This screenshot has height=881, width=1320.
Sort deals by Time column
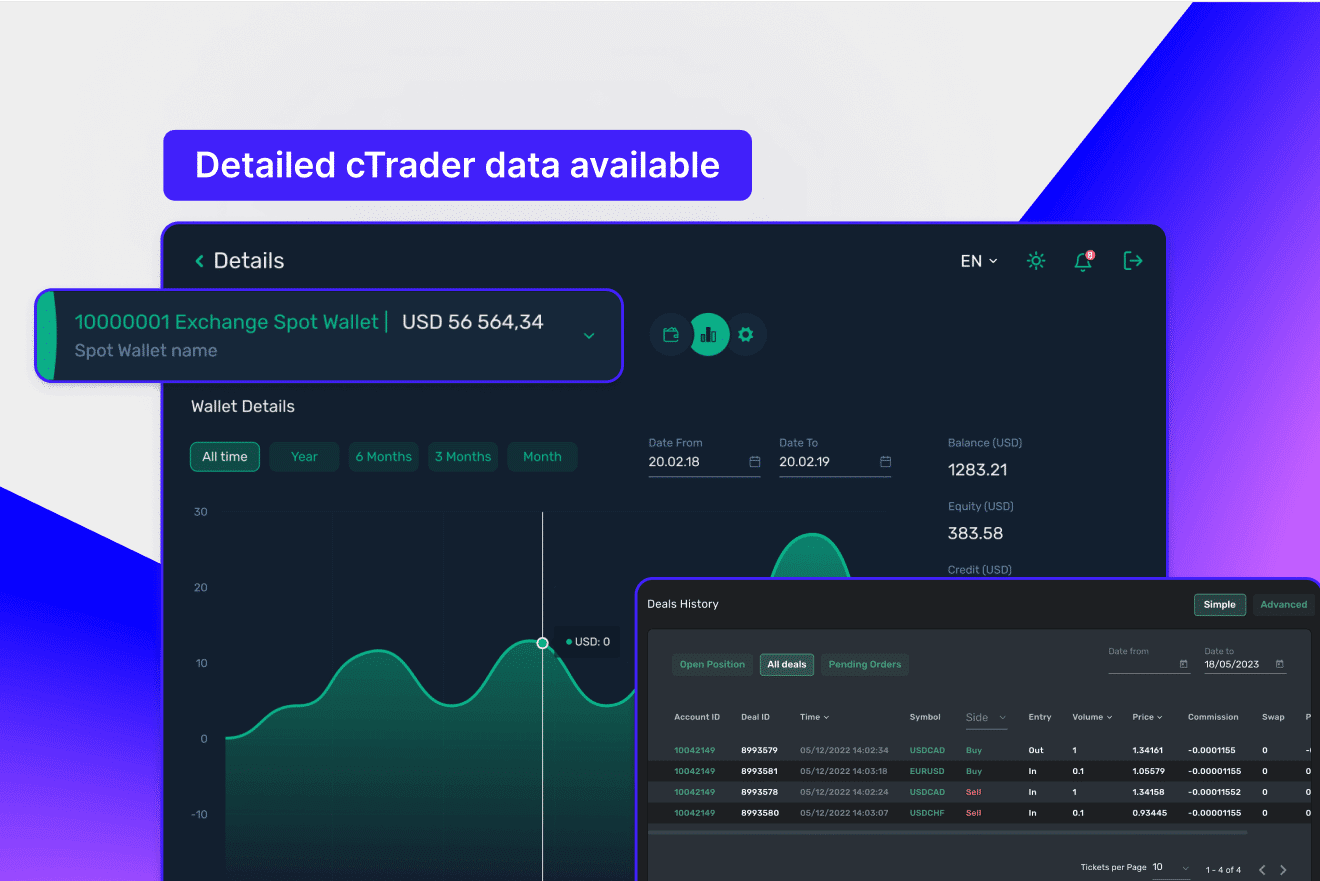[814, 717]
